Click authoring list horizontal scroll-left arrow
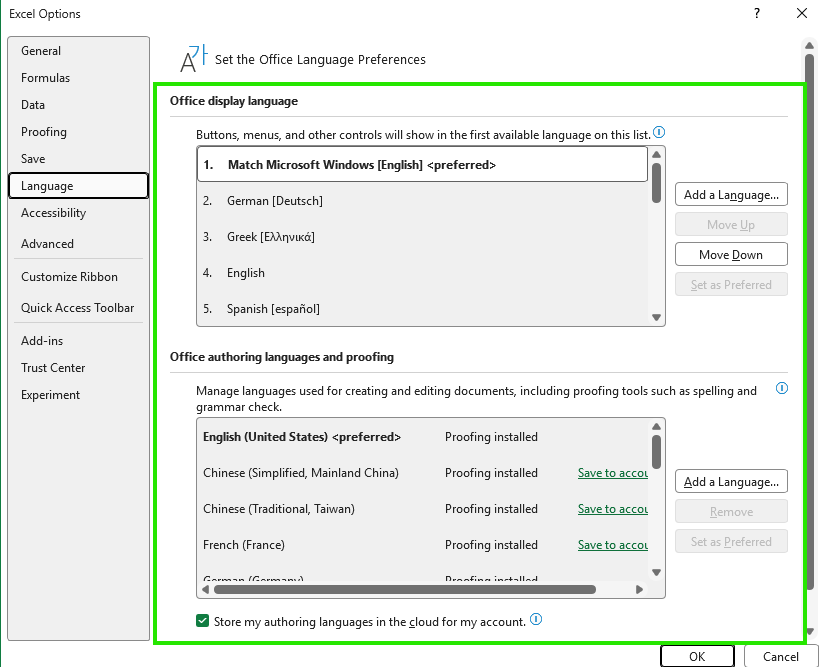The image size is (819, 667). point(205,589)
